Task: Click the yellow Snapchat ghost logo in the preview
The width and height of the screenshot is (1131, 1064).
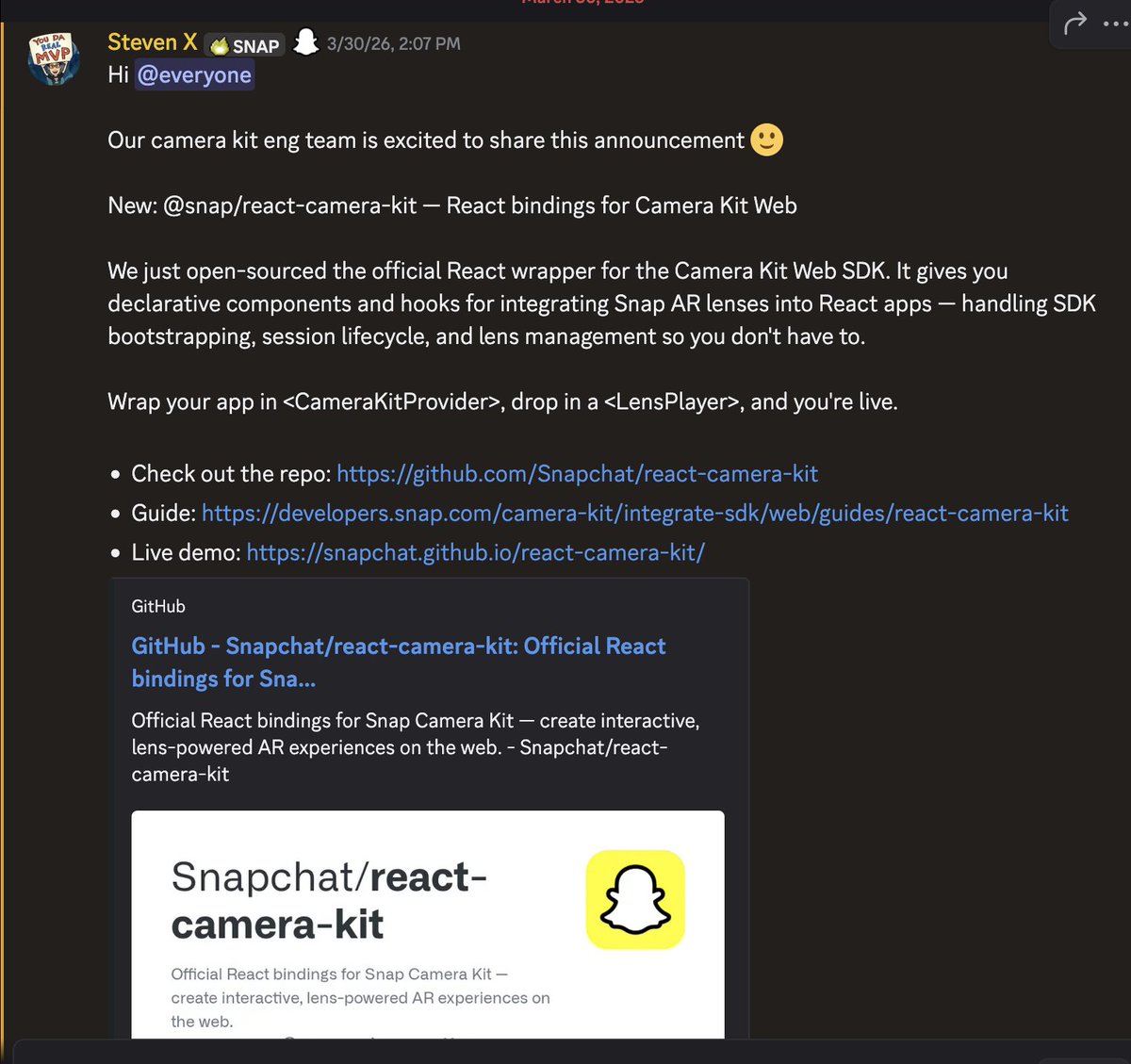Action: click(635, 899)
